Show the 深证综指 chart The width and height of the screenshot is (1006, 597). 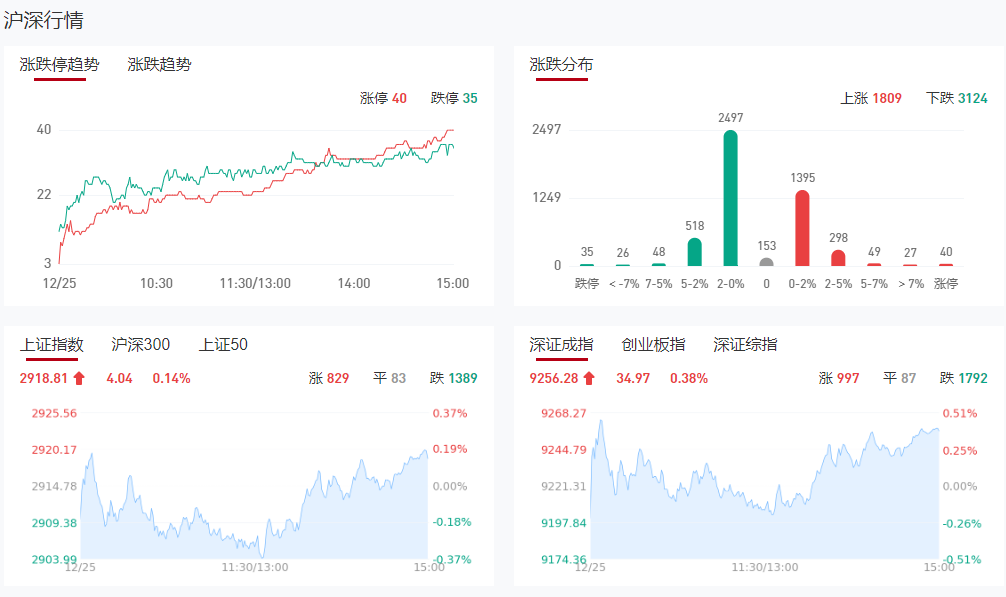tap(745, 345)
